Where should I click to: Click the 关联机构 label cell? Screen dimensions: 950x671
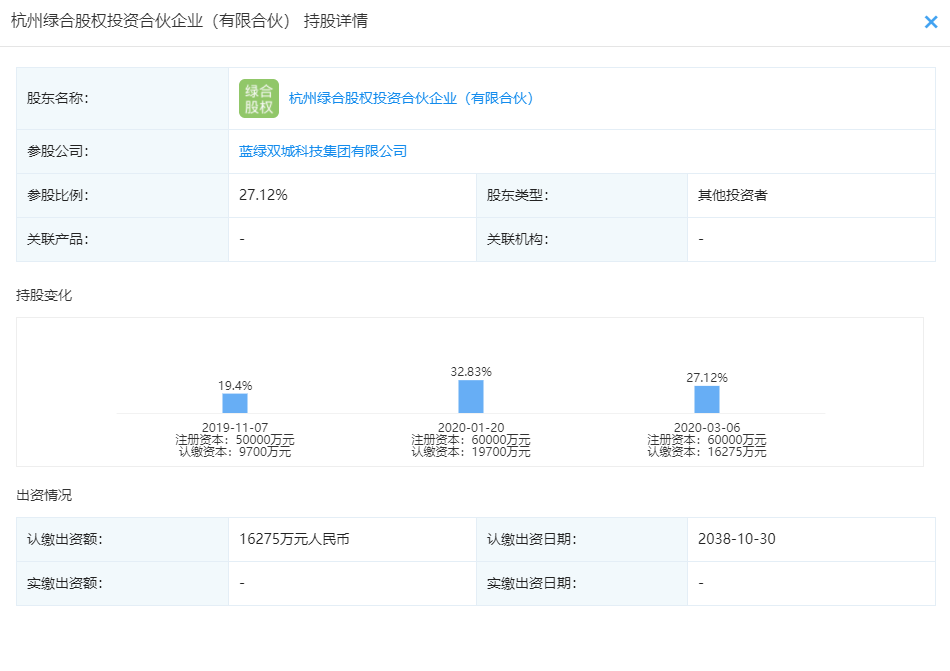[x=582, y=239]
